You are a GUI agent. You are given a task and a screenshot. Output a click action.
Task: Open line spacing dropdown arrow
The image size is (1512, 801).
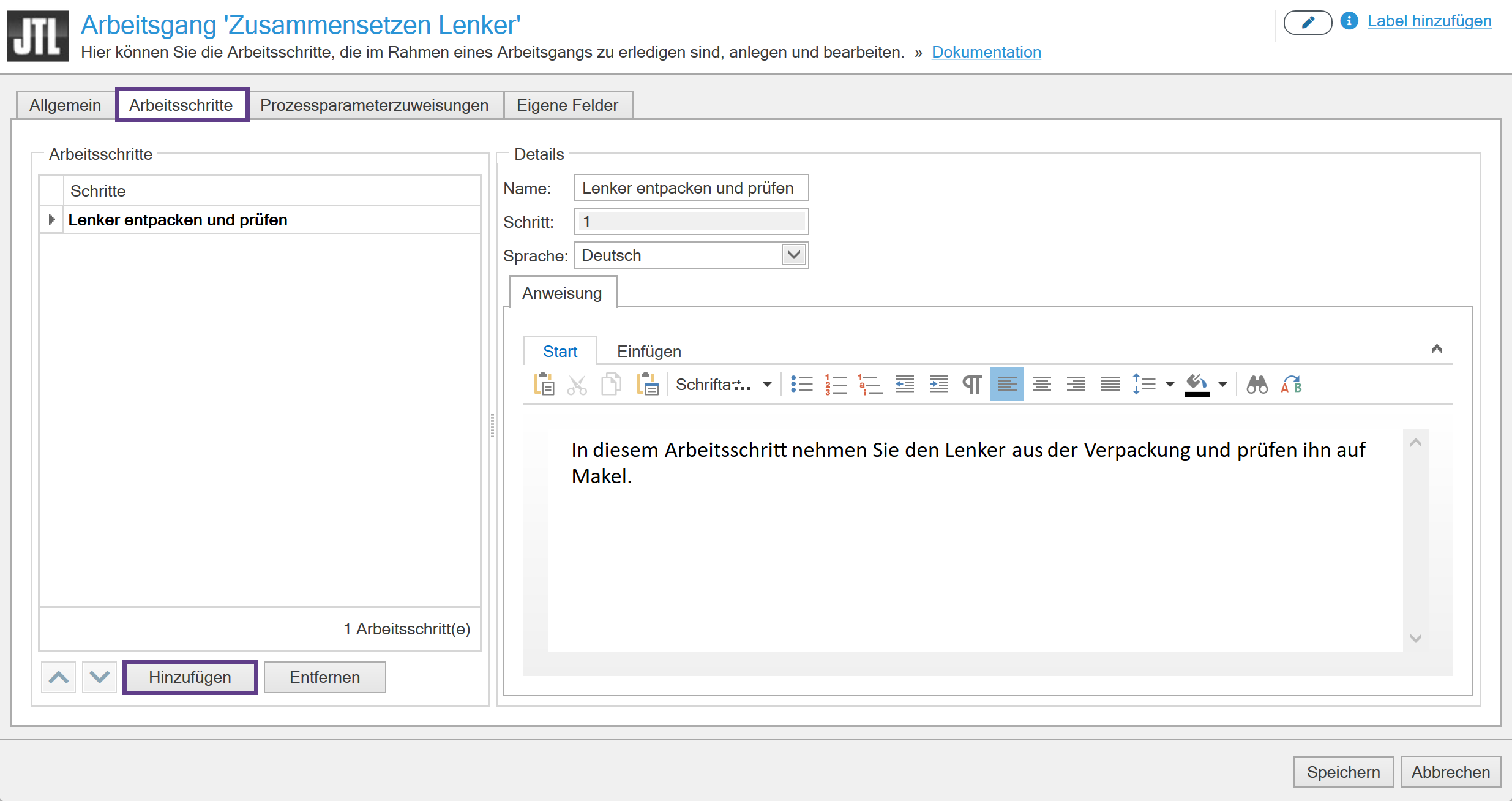tap(1170, 385)
